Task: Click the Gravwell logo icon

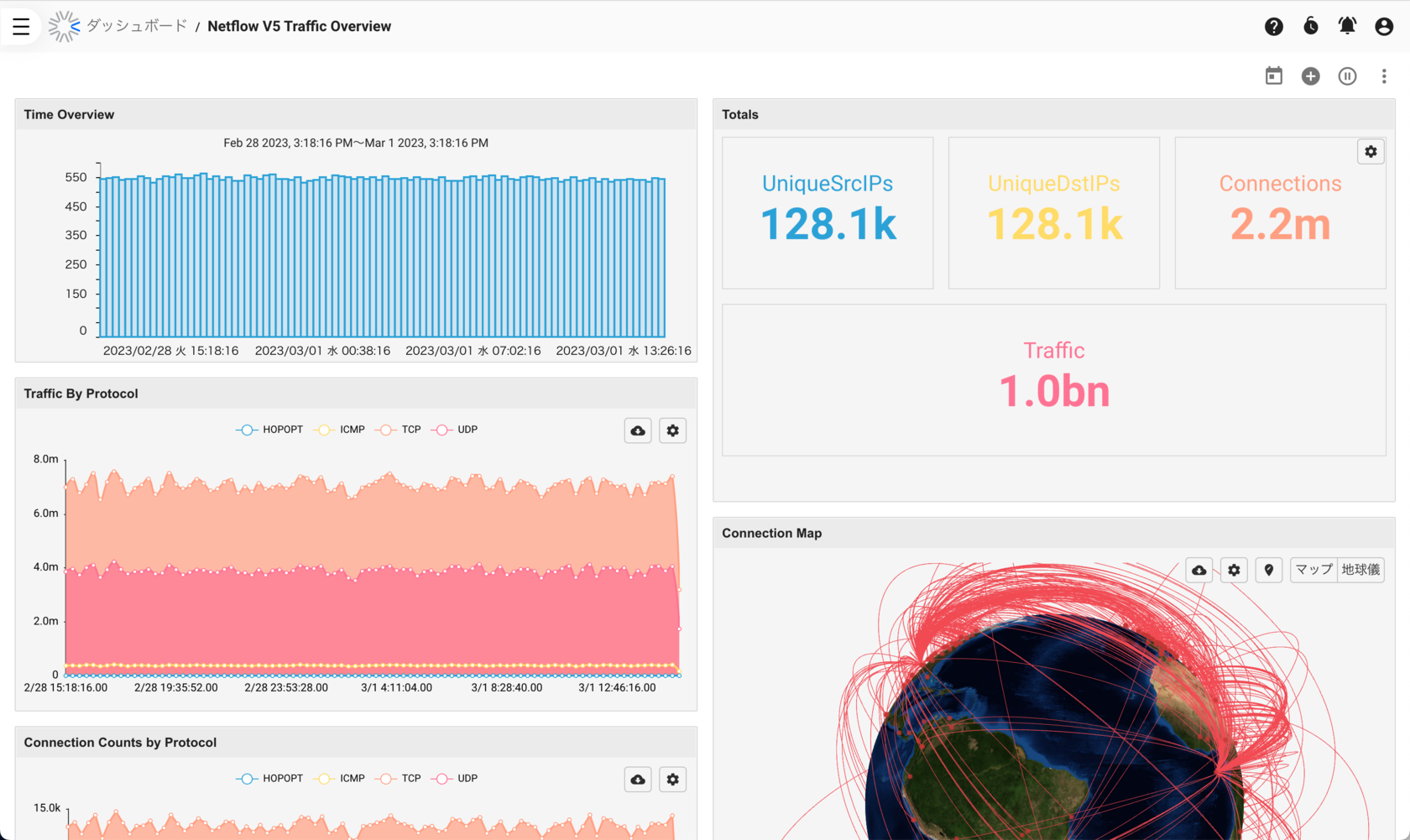Action: [64, 26]
